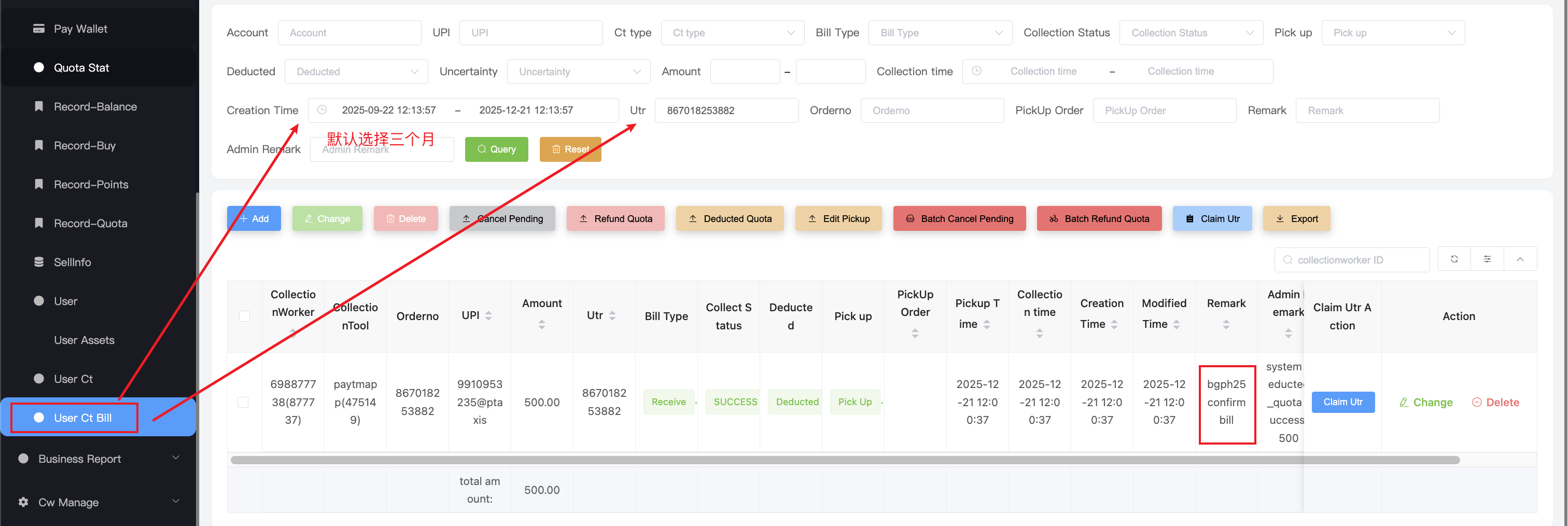Open the column settings filter icon
The image size is (1568, 526).
click(x=1487, y=259)
